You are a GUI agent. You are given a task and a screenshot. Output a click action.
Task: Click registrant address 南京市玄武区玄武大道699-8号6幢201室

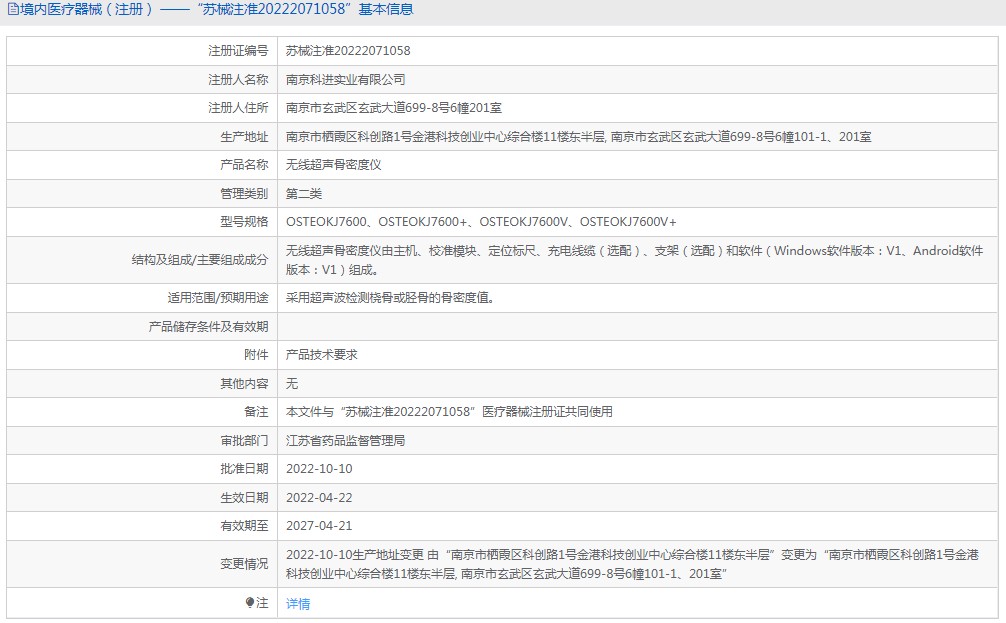tap(393, 108)
